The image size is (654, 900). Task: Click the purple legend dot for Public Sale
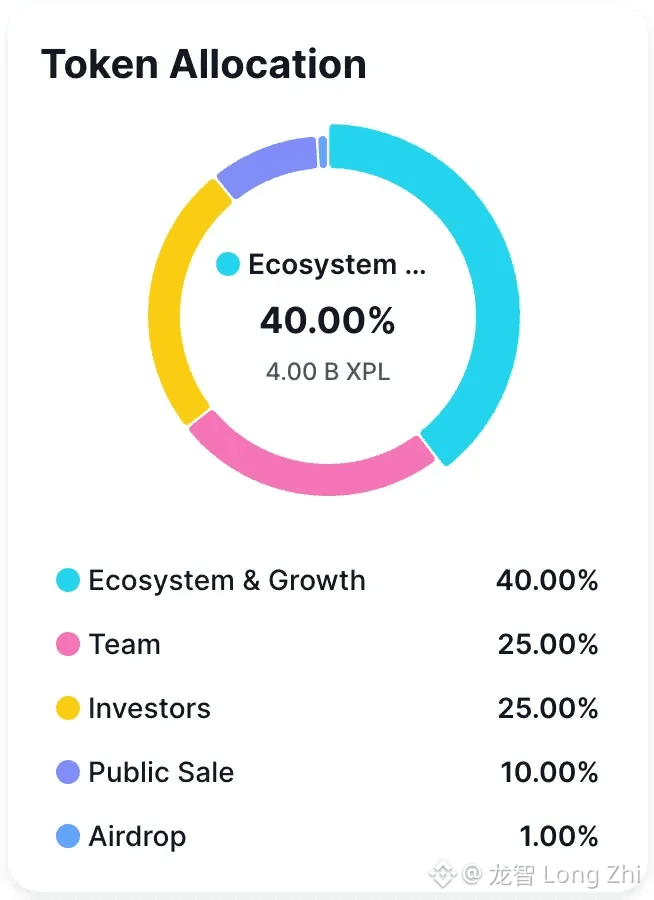(x=68, y=772)
